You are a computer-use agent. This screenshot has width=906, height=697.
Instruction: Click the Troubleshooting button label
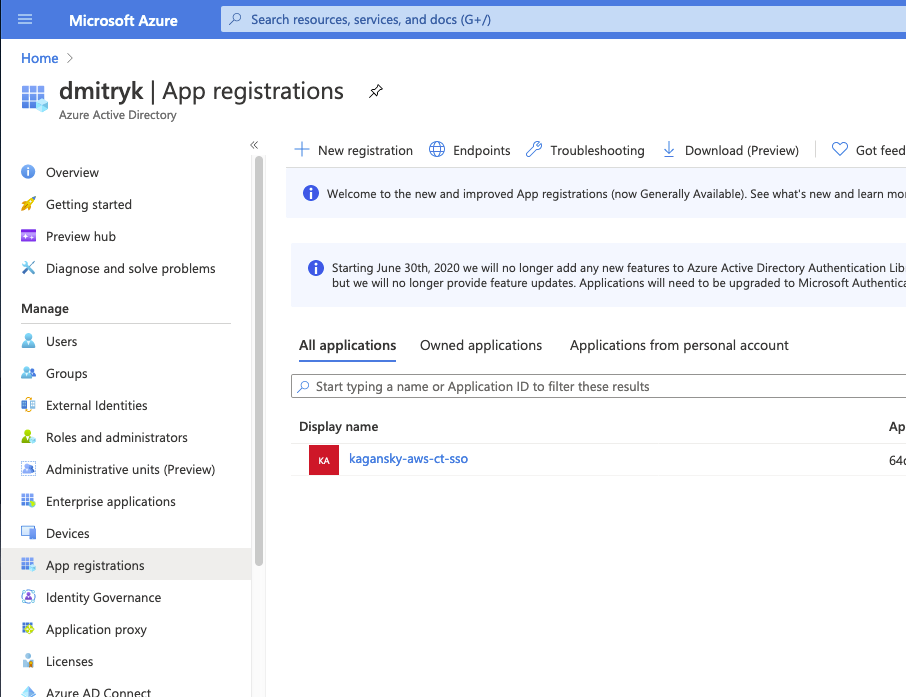tap(597, 150)
